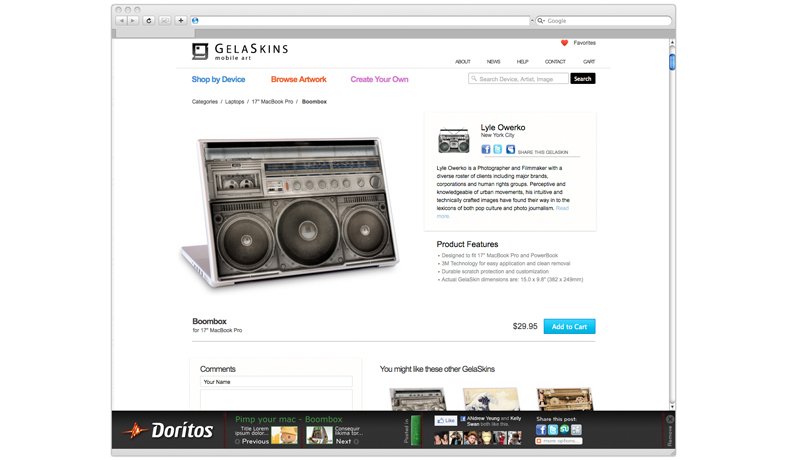This screenshot has height=460, width=800.
Task: Open the Shop by Device menu
Action: point(218,80)
